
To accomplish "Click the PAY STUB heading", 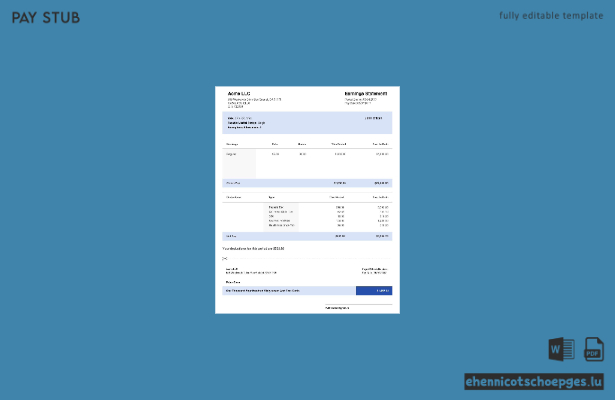I will pyautogui.click(x=46, y=18).
